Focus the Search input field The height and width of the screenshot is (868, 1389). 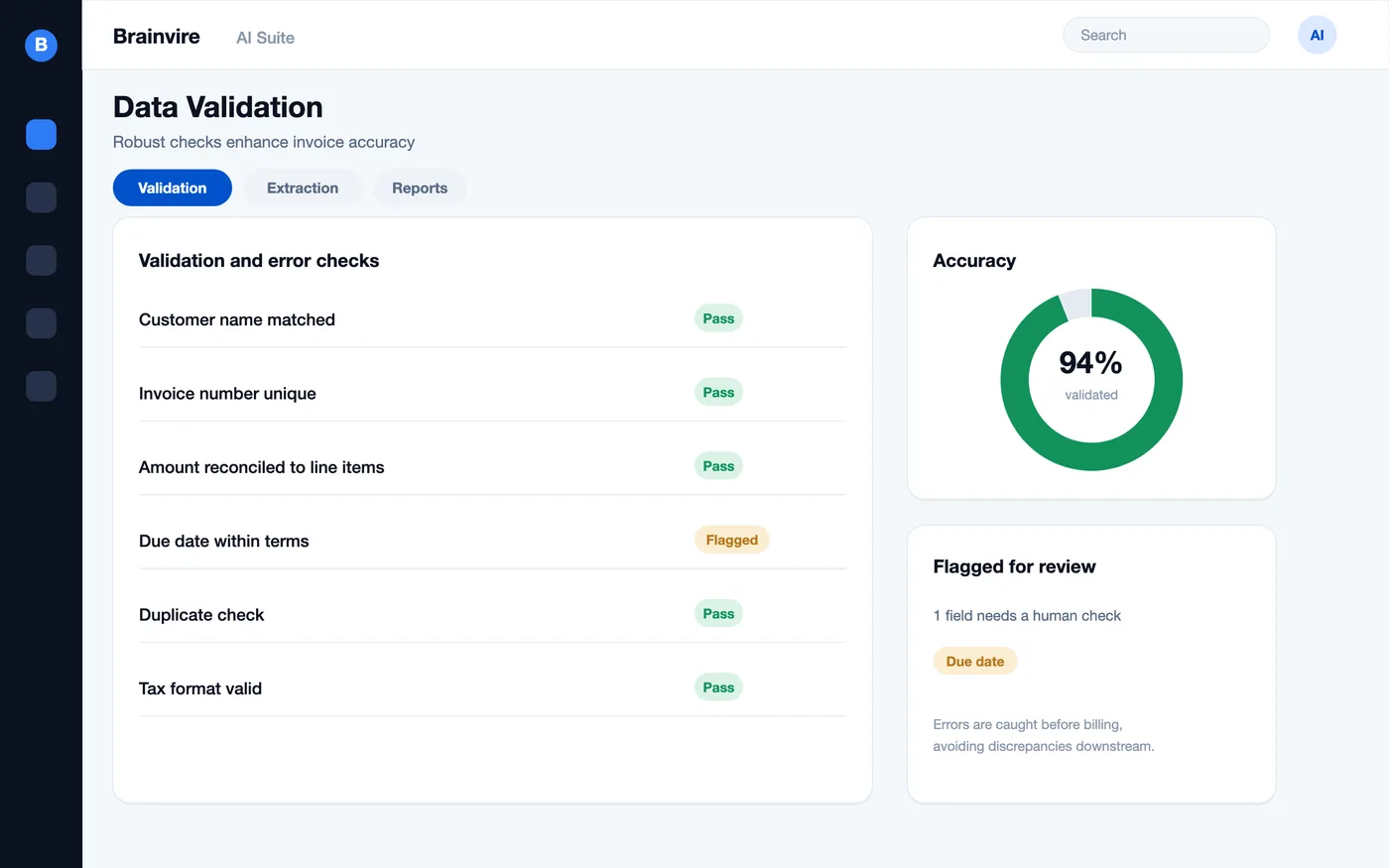coord(1166,35)
